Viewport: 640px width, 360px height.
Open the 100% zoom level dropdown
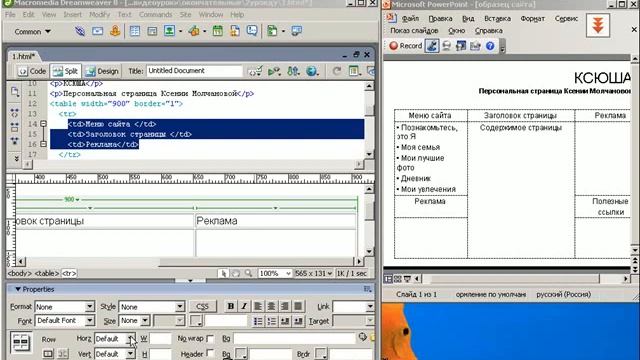click(288, 273)
